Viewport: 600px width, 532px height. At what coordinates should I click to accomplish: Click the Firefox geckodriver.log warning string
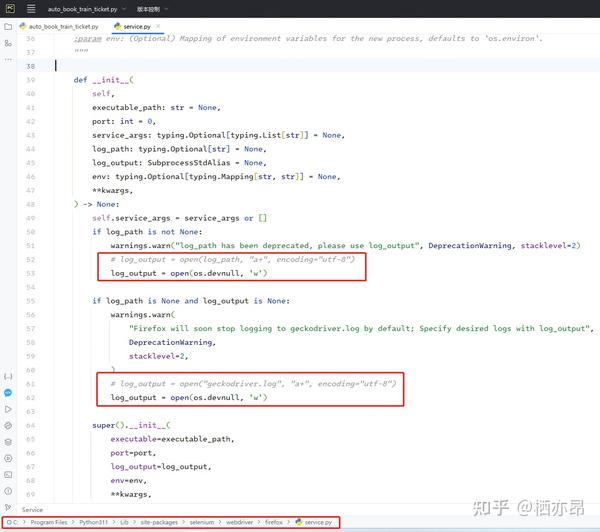click(359, 328)
